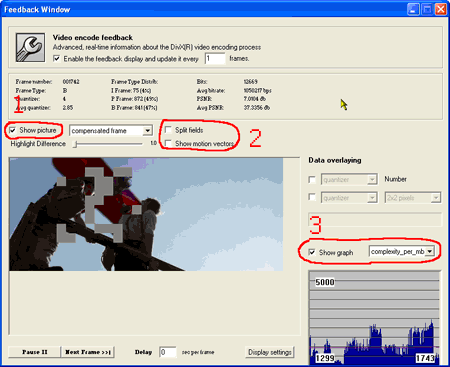The image size is (450, 367).
Task: Tick the second Data overlaying checkbox
Action: point(312,198)
